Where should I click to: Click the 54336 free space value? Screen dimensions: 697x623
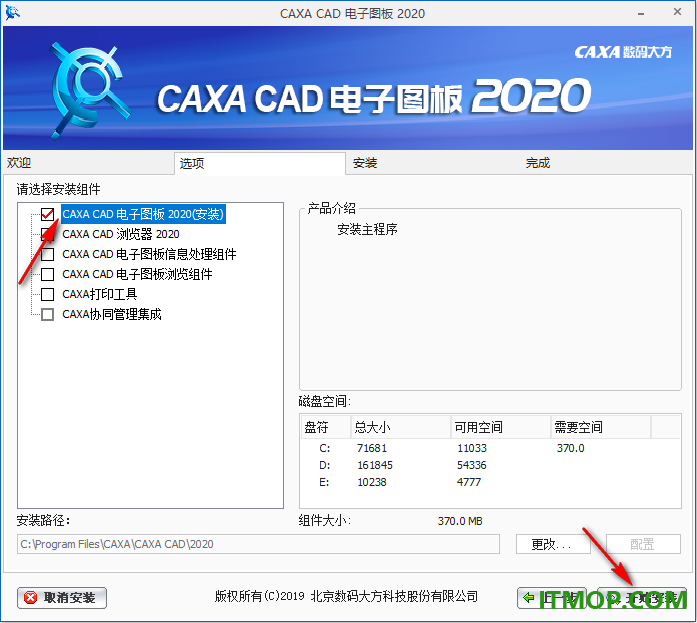click(x=471, y=465)
